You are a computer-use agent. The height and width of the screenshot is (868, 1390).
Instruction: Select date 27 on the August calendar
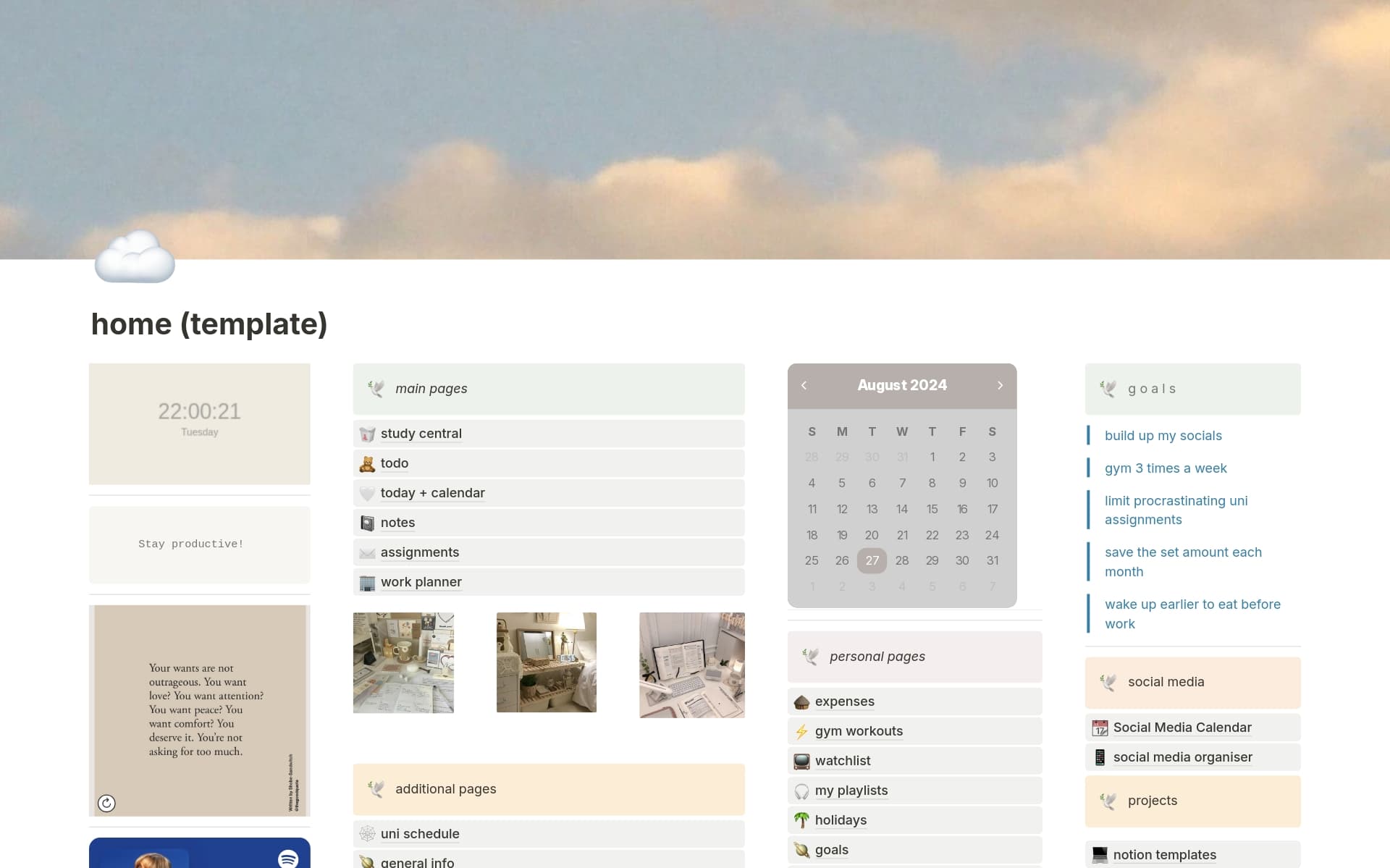point(872,560)
